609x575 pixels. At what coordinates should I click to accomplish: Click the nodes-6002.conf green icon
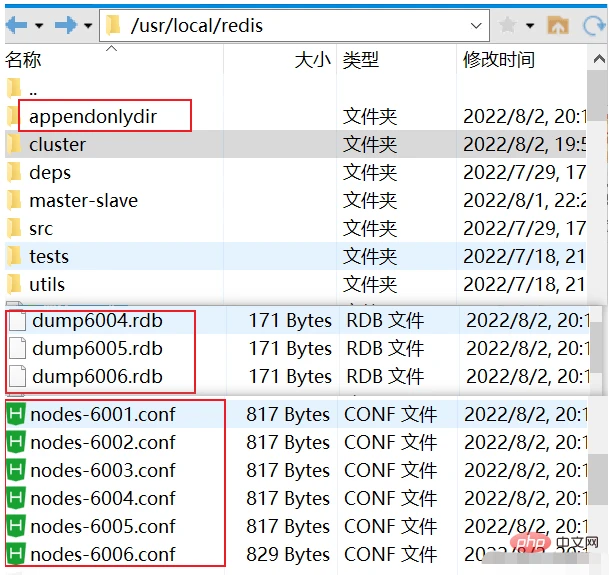click(16, 442)
